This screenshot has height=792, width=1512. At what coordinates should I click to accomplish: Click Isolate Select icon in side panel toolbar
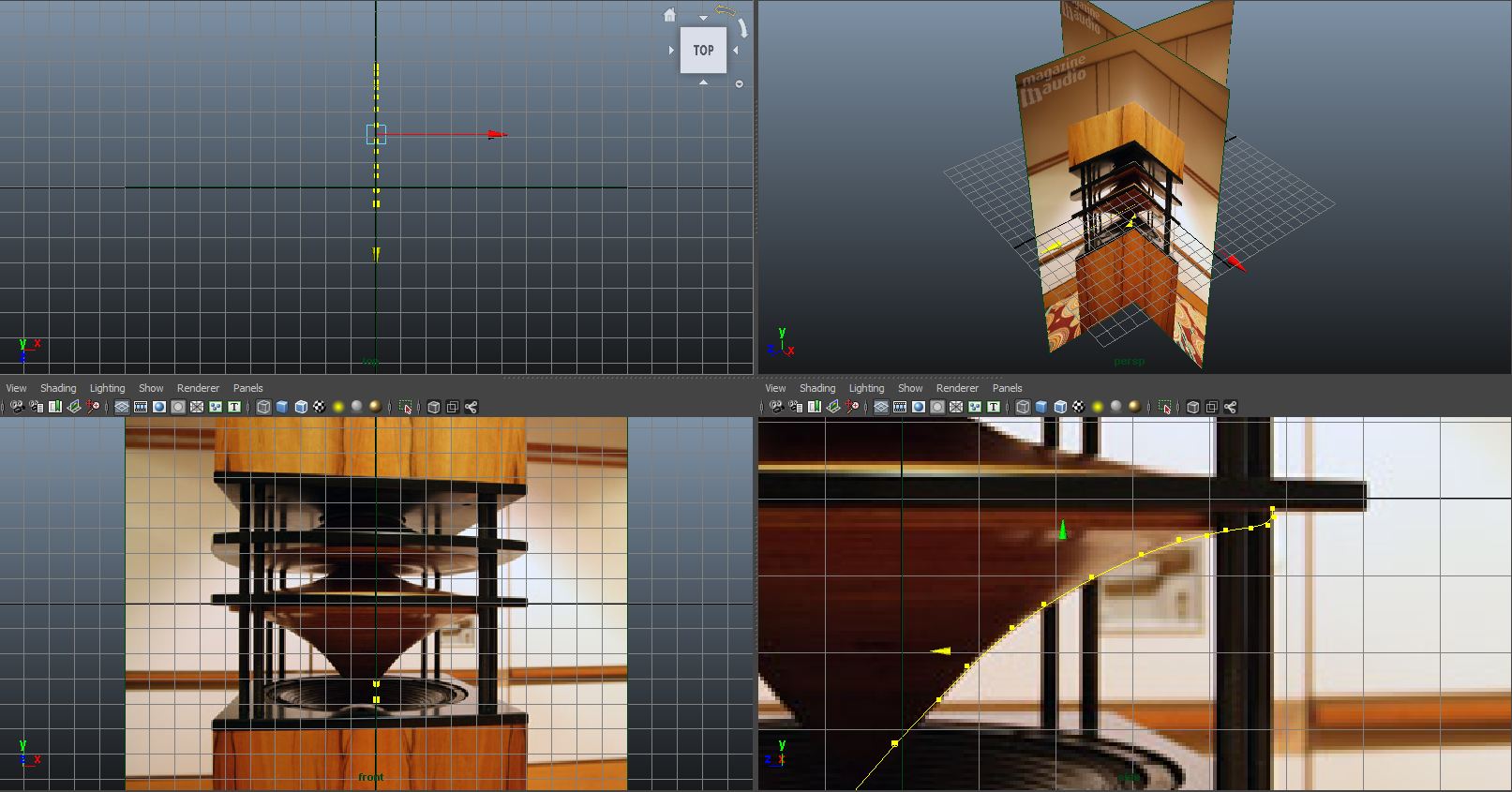click(1164, 407)
